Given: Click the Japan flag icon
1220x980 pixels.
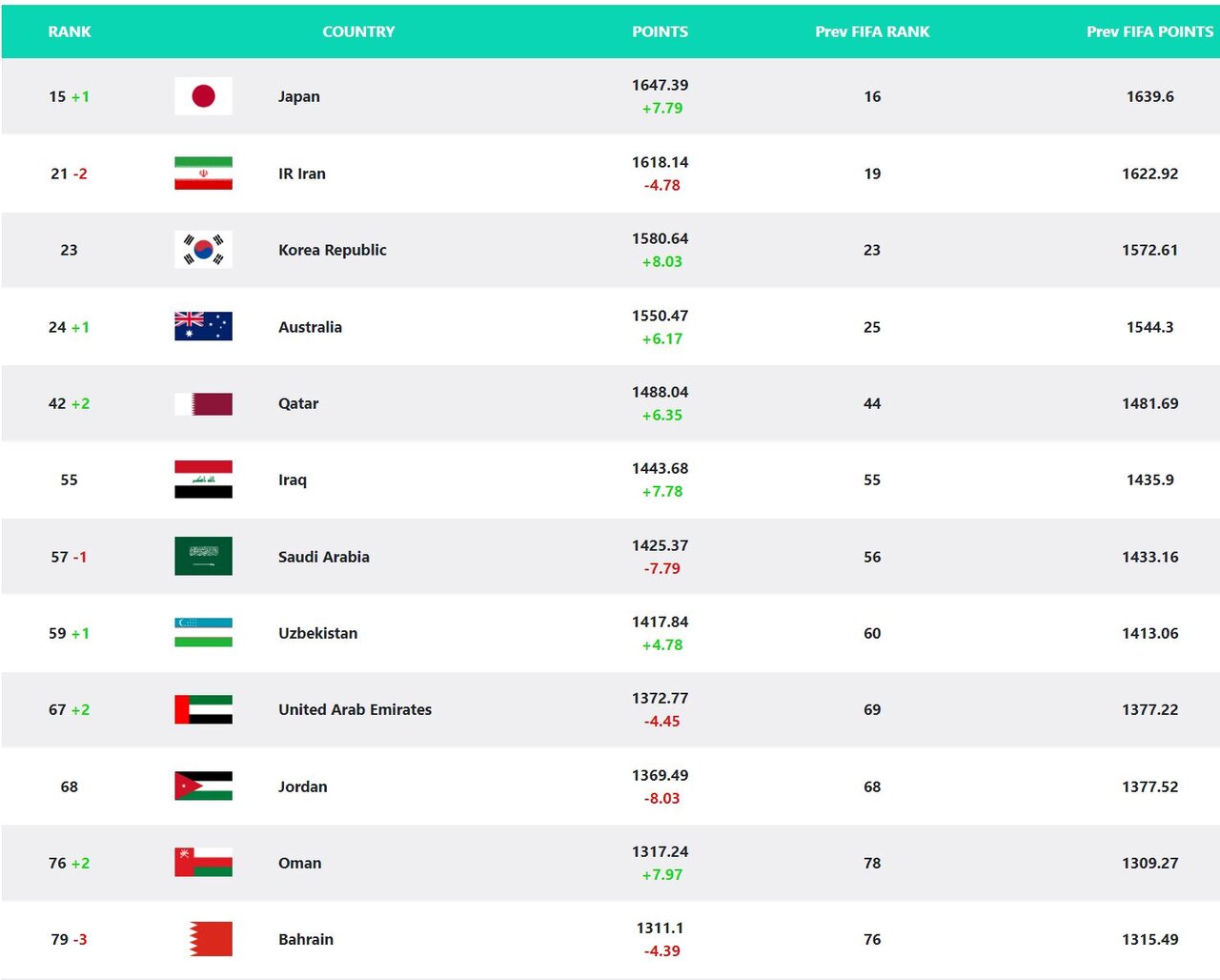Looking at the screenshot, I should click(x=202, y=96).
